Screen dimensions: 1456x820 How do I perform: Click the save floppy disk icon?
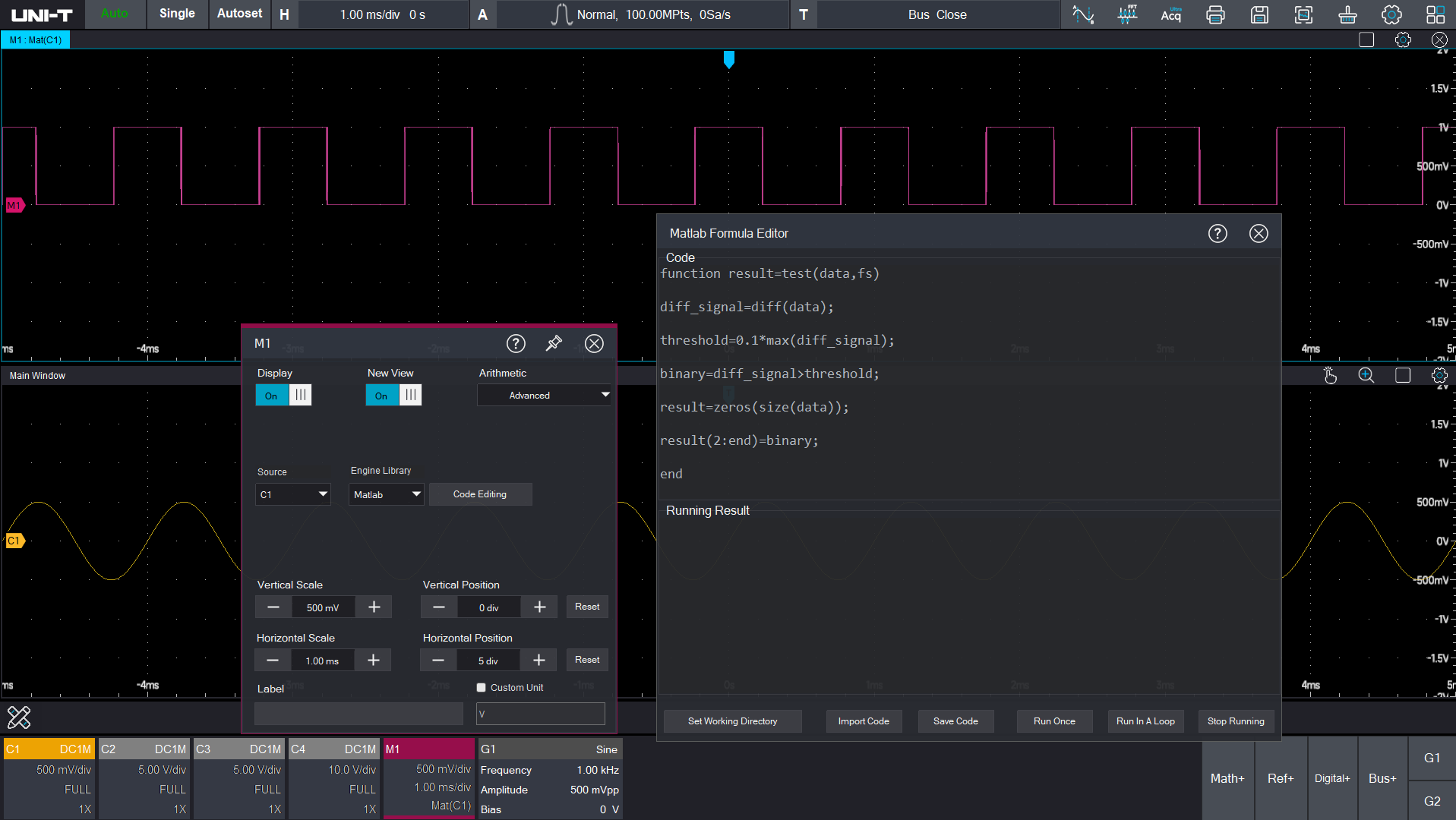tap(1259, 14)
